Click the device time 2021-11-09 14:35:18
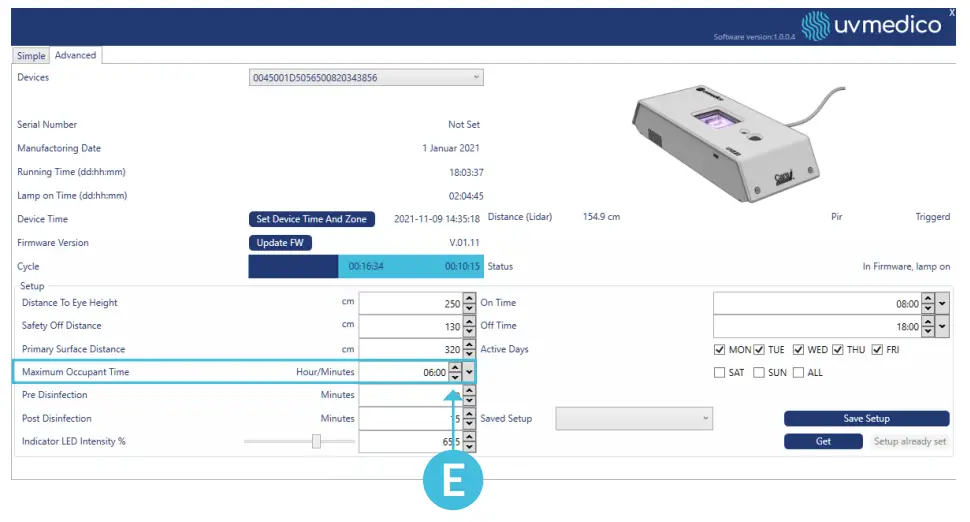This screenshot has width=970, height=522. tap(437, 219)
